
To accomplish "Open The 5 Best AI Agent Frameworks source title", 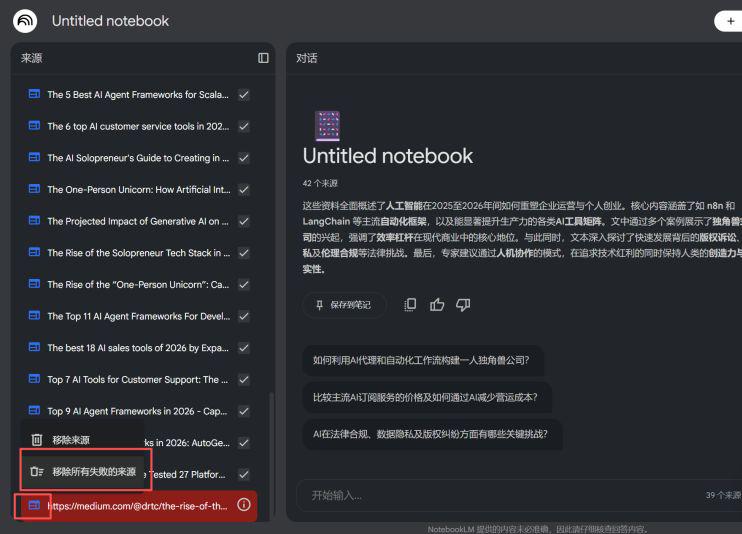I will (x=138, y=95).
